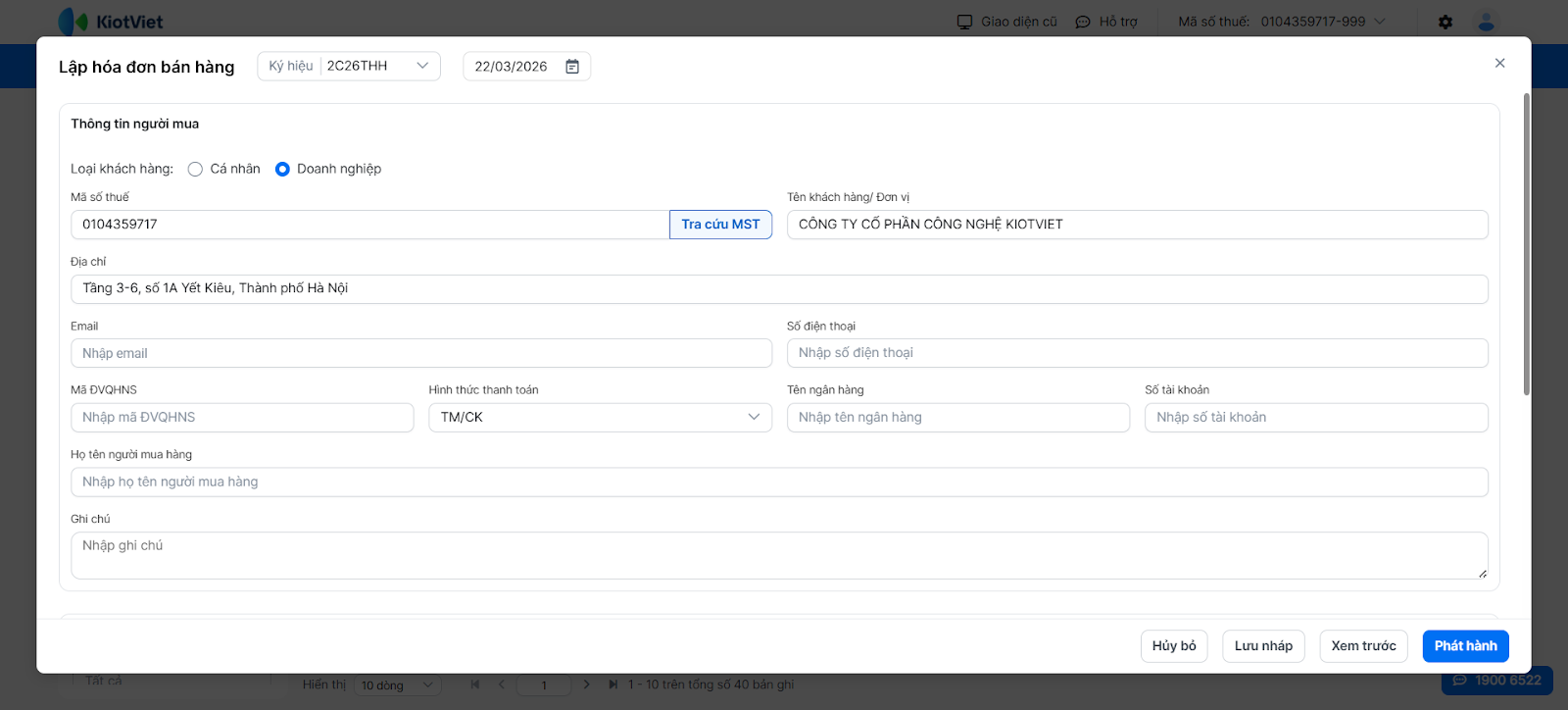Image resolution: width=1568 pixels, height=710 pixels.
Task: Click the dialog's vertical scrollbar
Action: [x=1526, y=245]
